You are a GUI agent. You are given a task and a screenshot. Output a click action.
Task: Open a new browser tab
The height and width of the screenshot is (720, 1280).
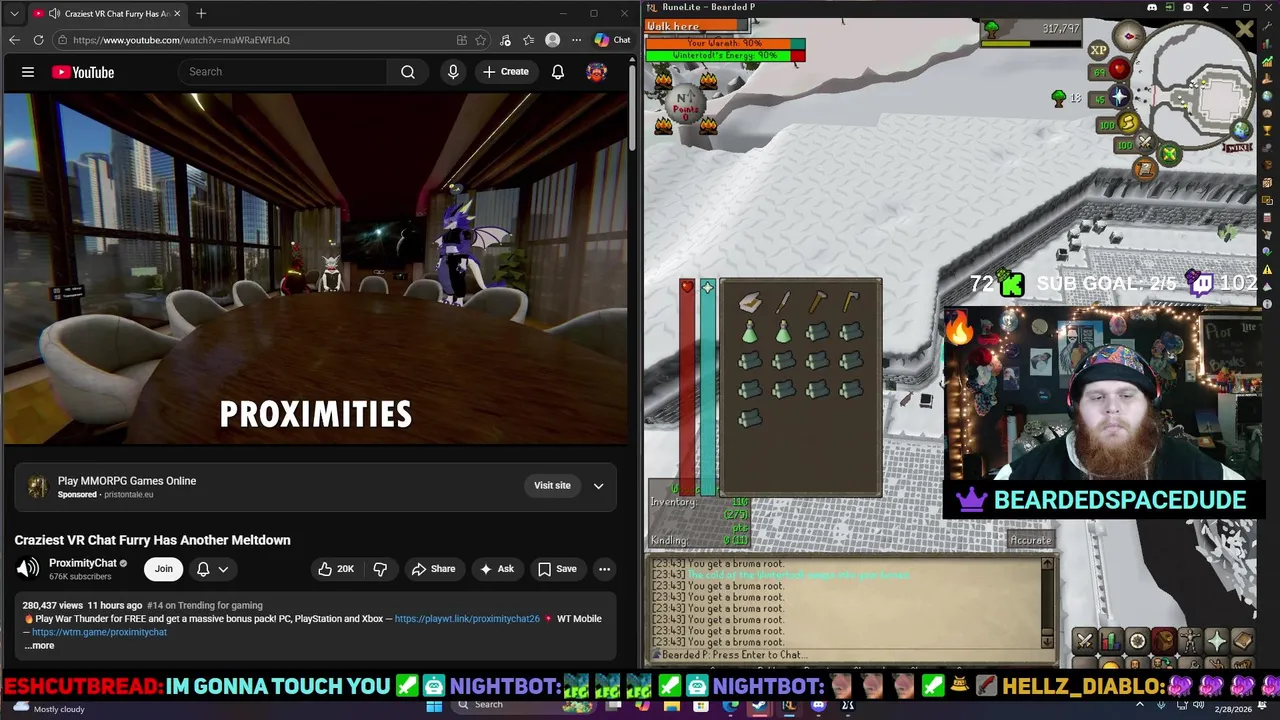click(x=201, y=13)
